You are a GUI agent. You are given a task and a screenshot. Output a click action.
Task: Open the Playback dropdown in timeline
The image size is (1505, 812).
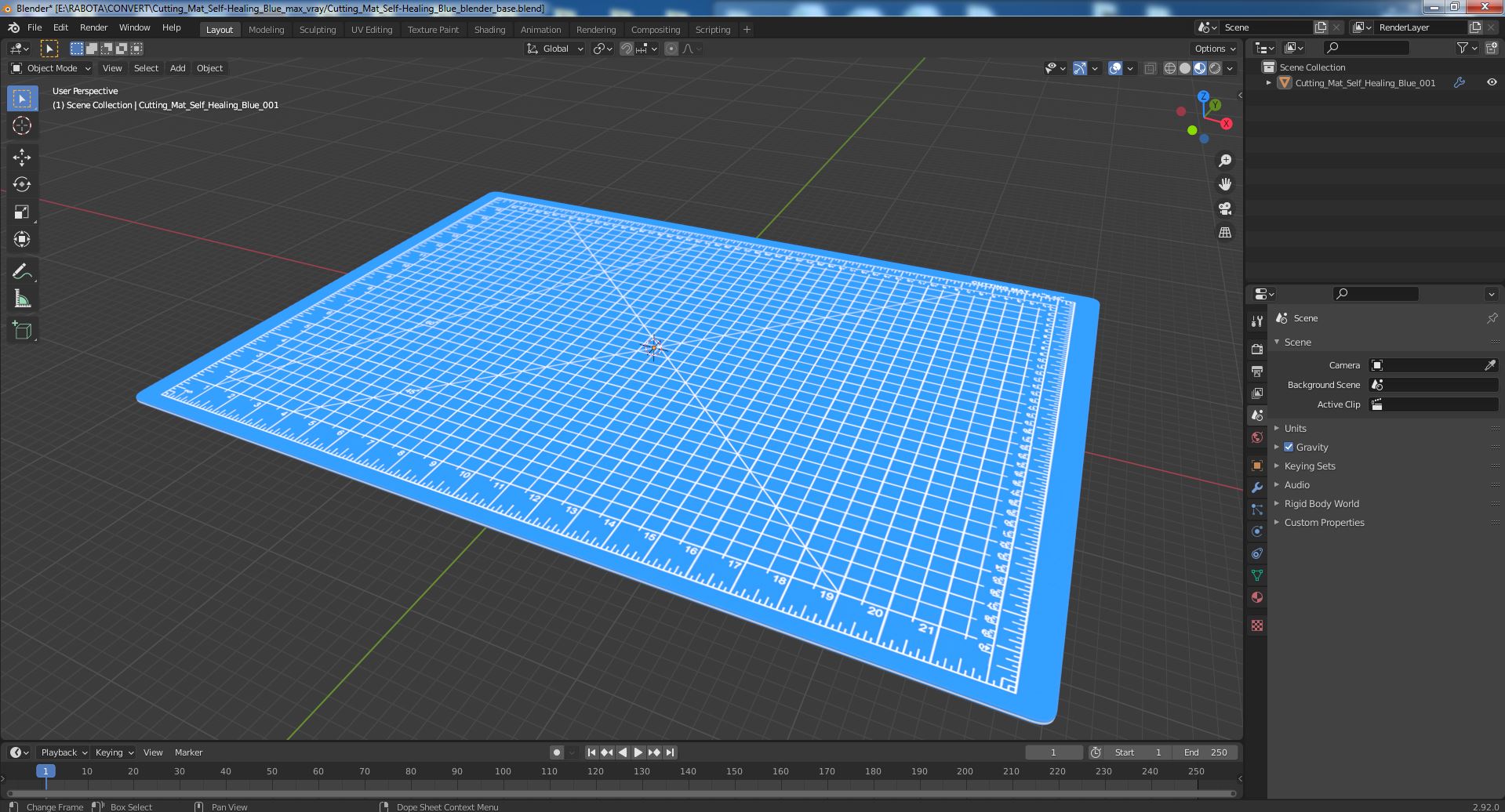pos(64,752)
